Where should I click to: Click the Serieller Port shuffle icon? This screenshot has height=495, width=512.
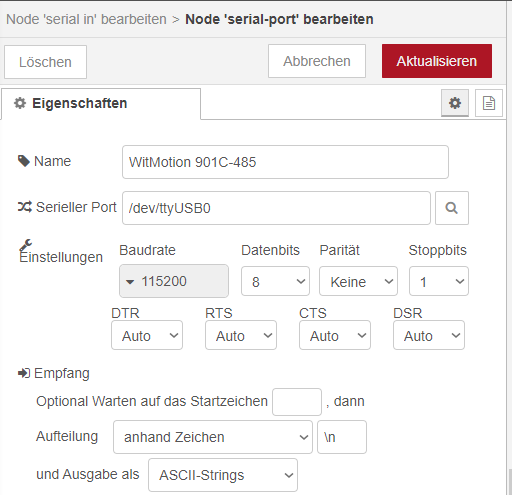pyautogui.click(x=25, y=207)
